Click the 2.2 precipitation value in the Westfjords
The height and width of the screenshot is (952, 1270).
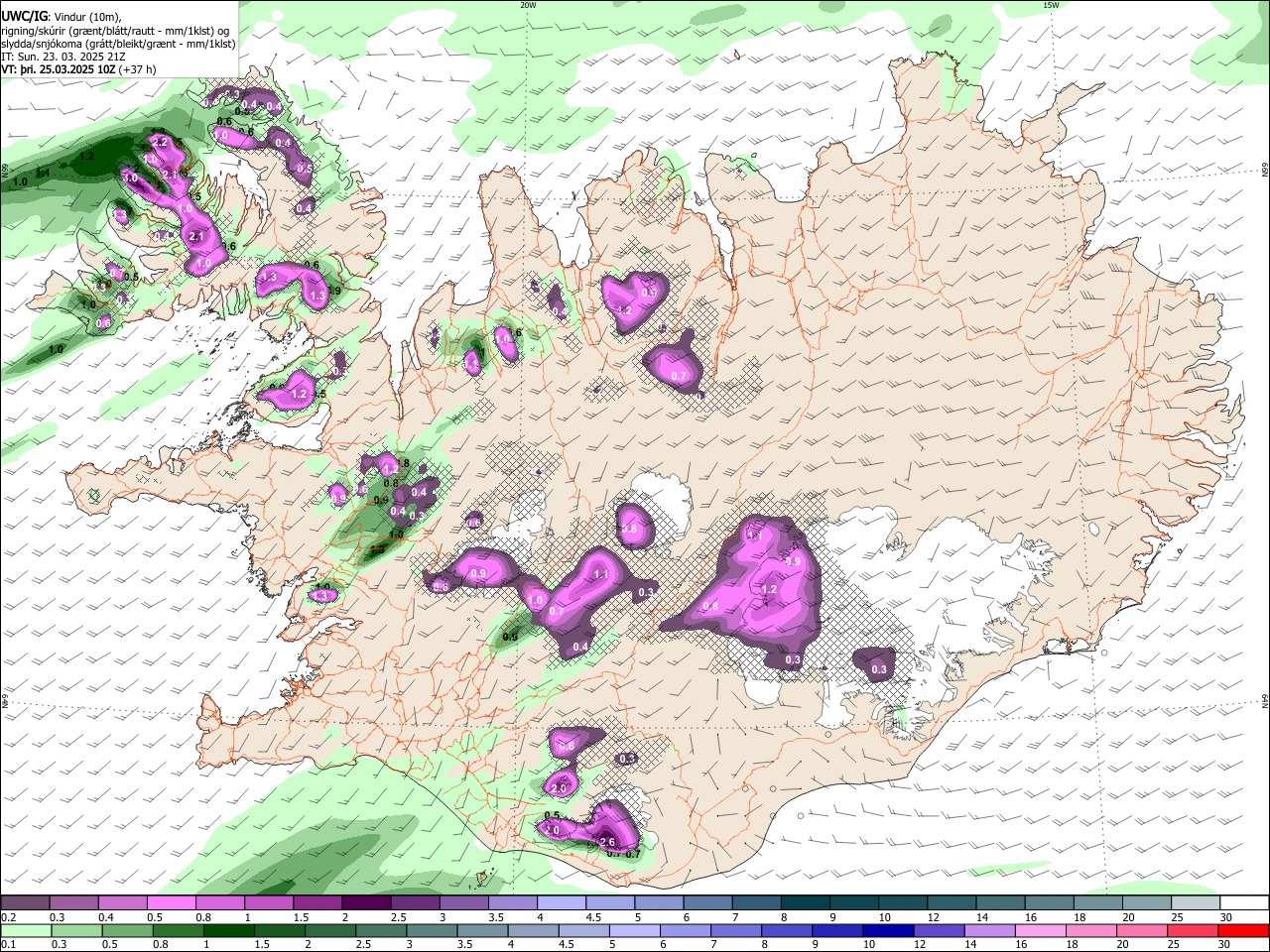click(x=162, y=144)
